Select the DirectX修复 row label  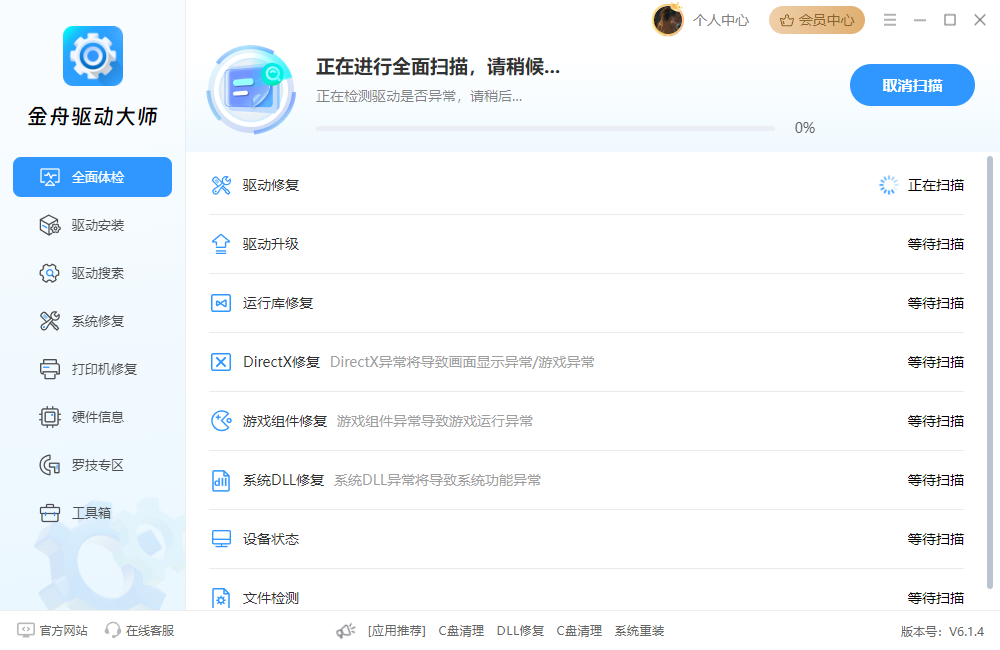281,362
